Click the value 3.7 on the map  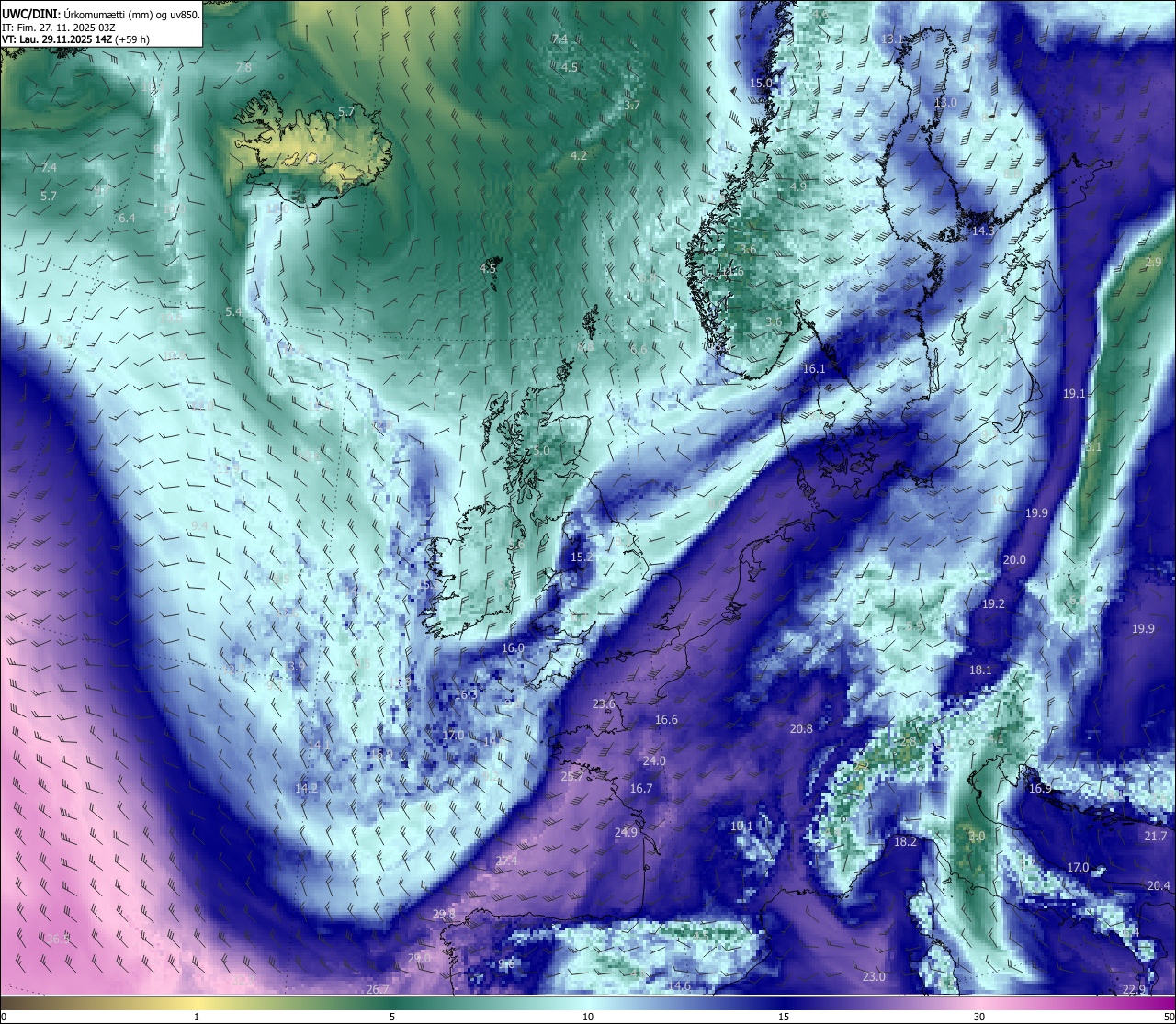(x=632, y=106)
